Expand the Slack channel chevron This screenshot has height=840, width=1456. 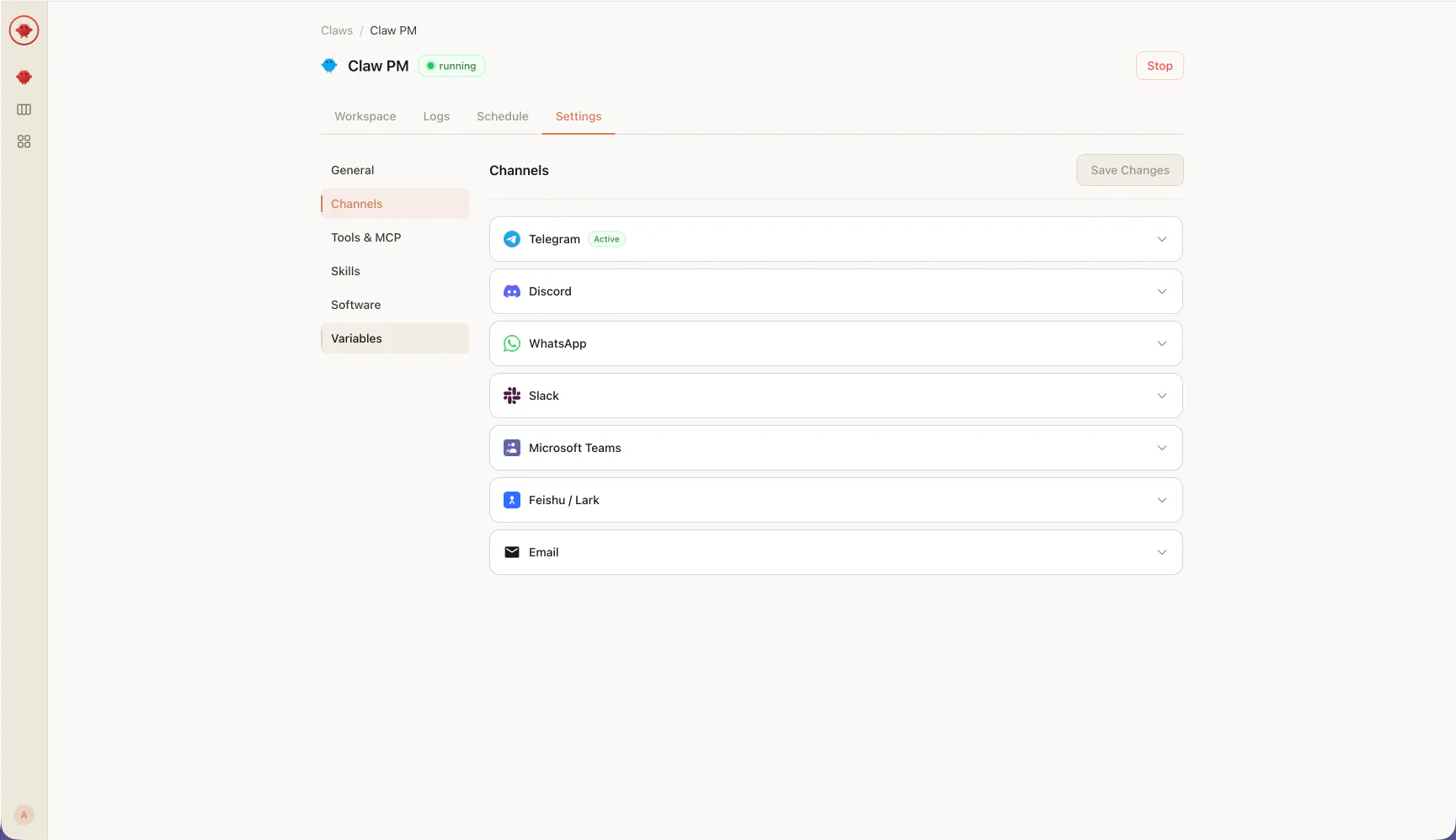[1162, 396]
